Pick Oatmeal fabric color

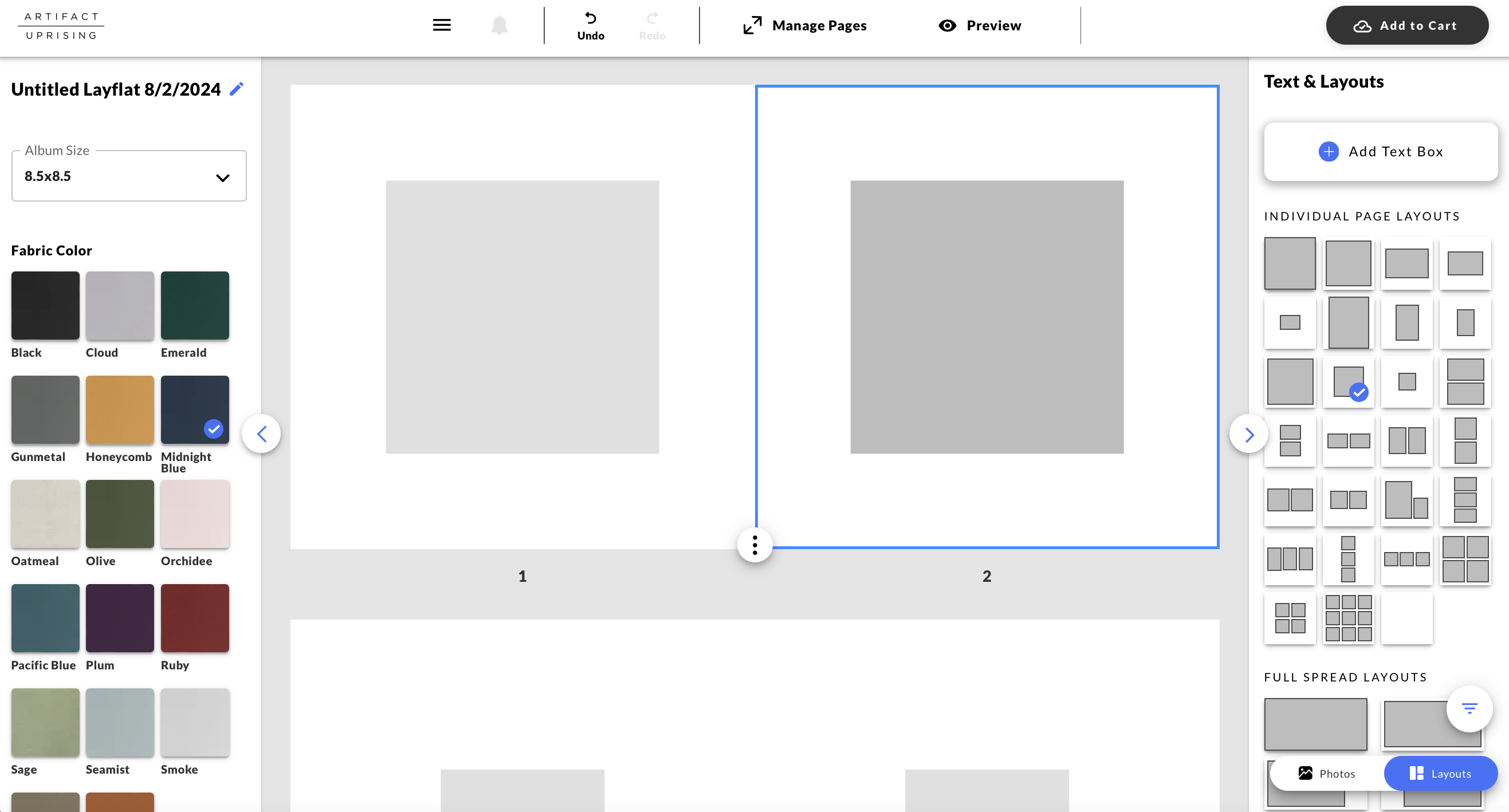(x=45, y=514)
